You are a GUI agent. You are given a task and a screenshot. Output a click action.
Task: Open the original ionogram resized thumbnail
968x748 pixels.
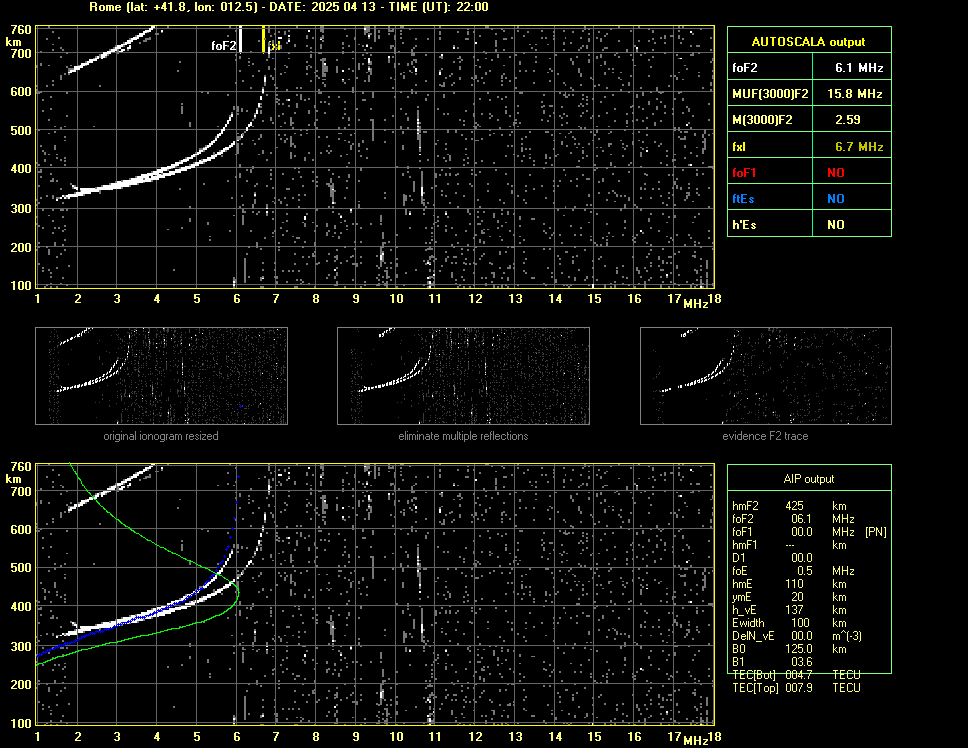[x=161, y=376]
